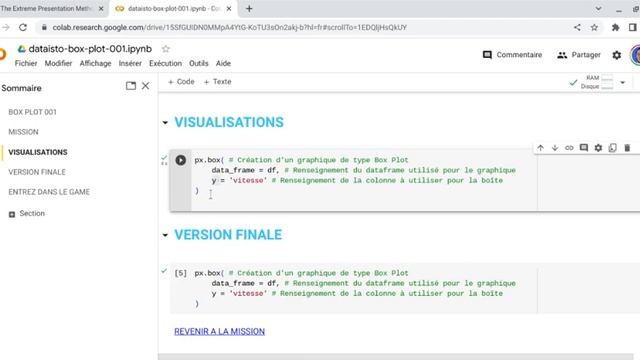Open the Google Drive icon beside title
Viewport: 640px width, 360px height.
(22, 49)
